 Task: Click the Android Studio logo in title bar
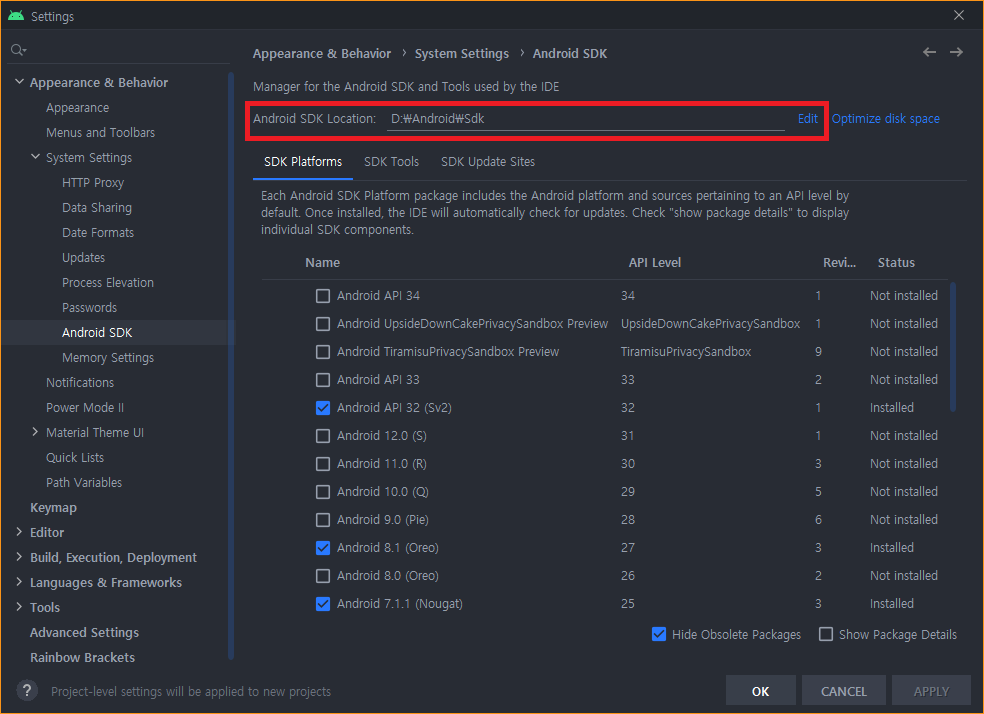click(x=16, y=15)
